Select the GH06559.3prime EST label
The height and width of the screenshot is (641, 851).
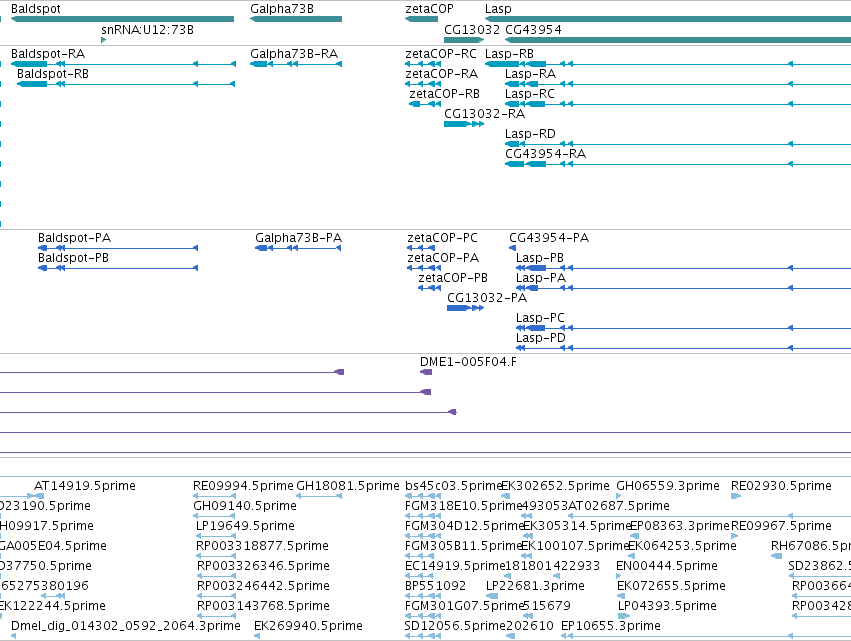(x=668, y=486)
